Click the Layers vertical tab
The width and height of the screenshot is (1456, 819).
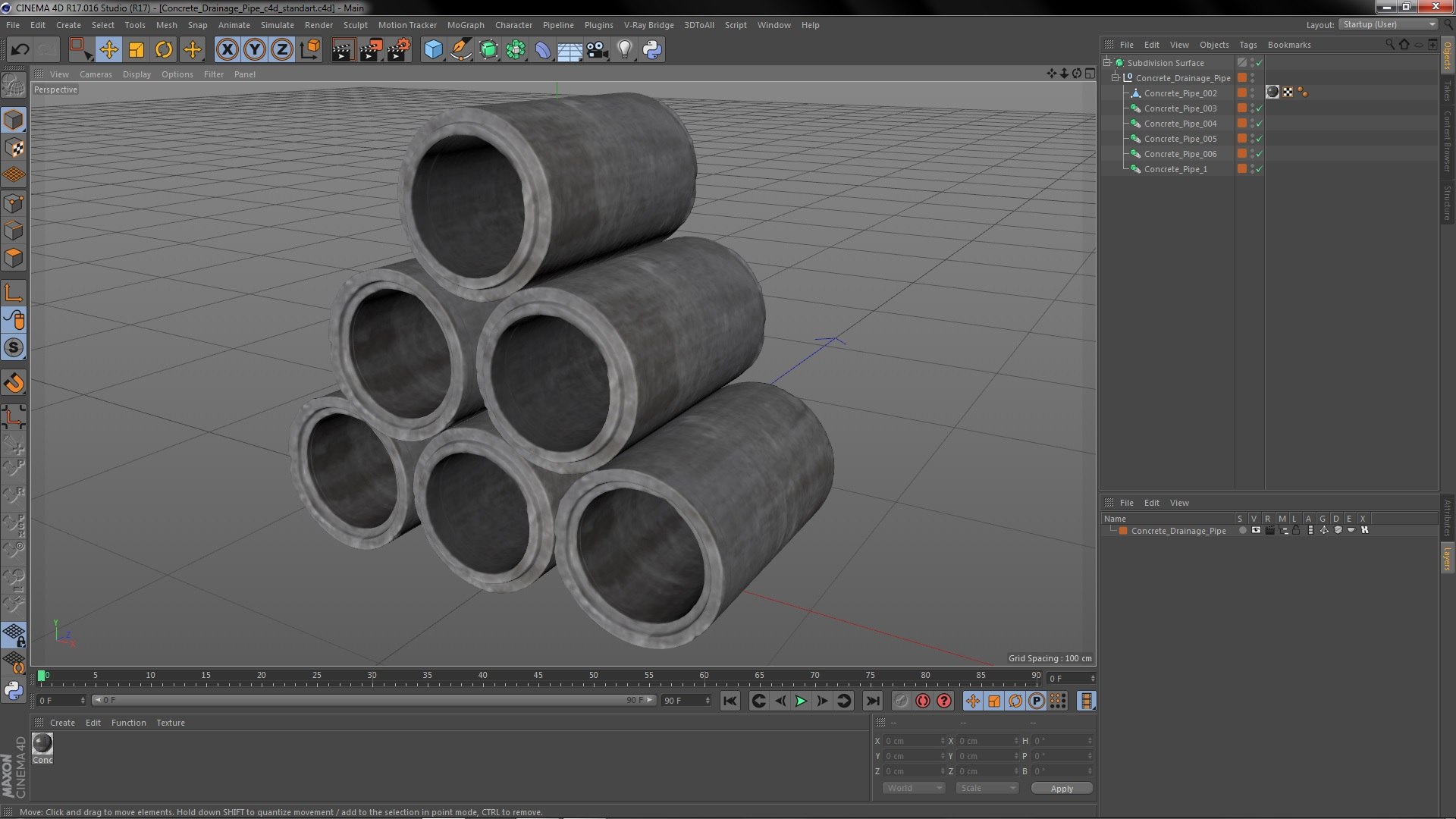[x=1448, y=558]
